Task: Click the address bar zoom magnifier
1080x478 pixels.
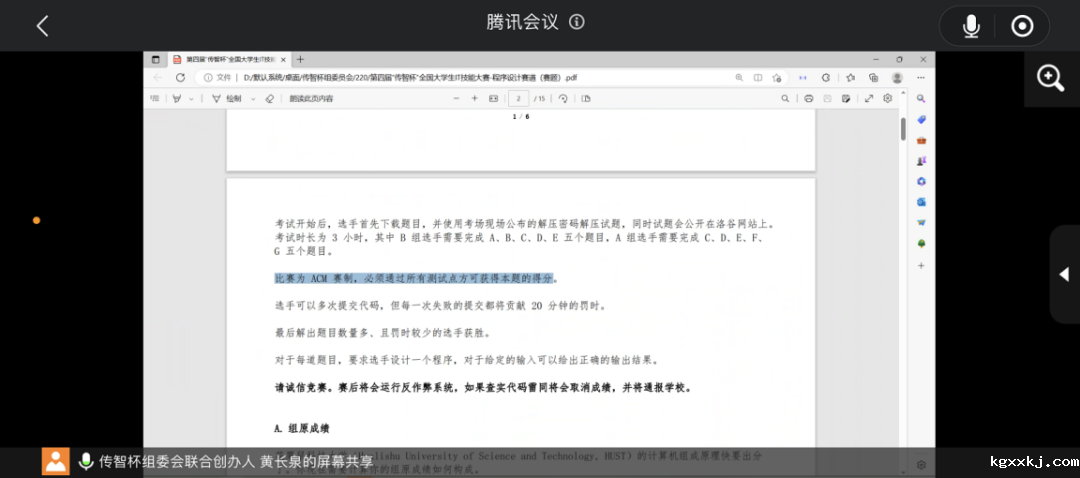Action: (739, 78)
